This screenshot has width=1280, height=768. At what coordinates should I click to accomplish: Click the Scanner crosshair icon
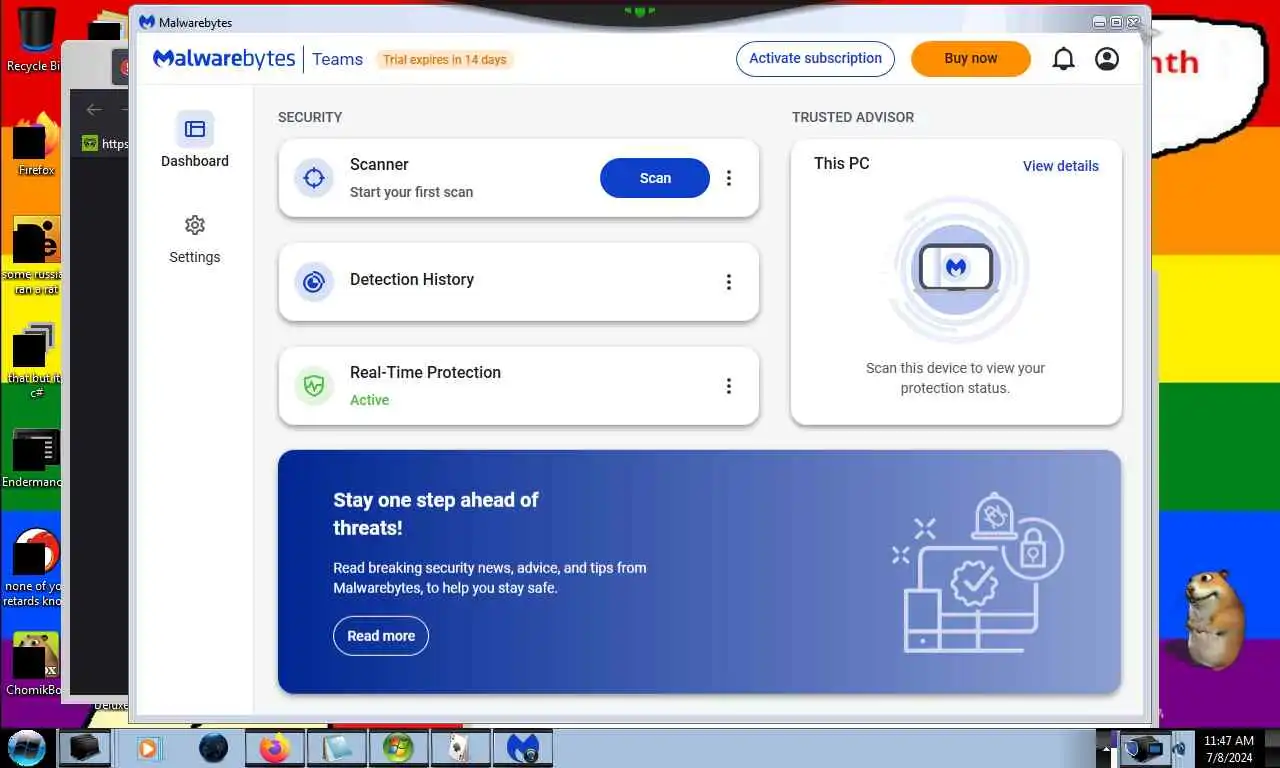click(x=314, y=178)
